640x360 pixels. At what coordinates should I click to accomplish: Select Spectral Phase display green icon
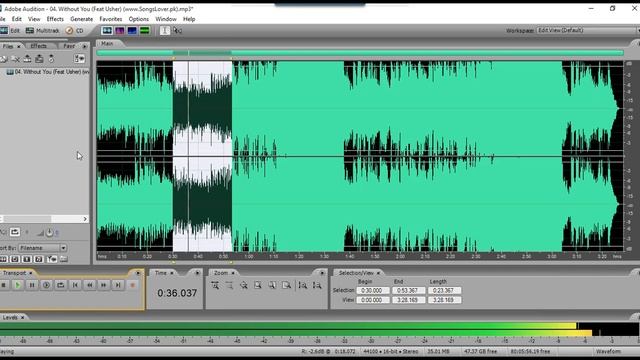pyautogui.click(x=145, y=31)
